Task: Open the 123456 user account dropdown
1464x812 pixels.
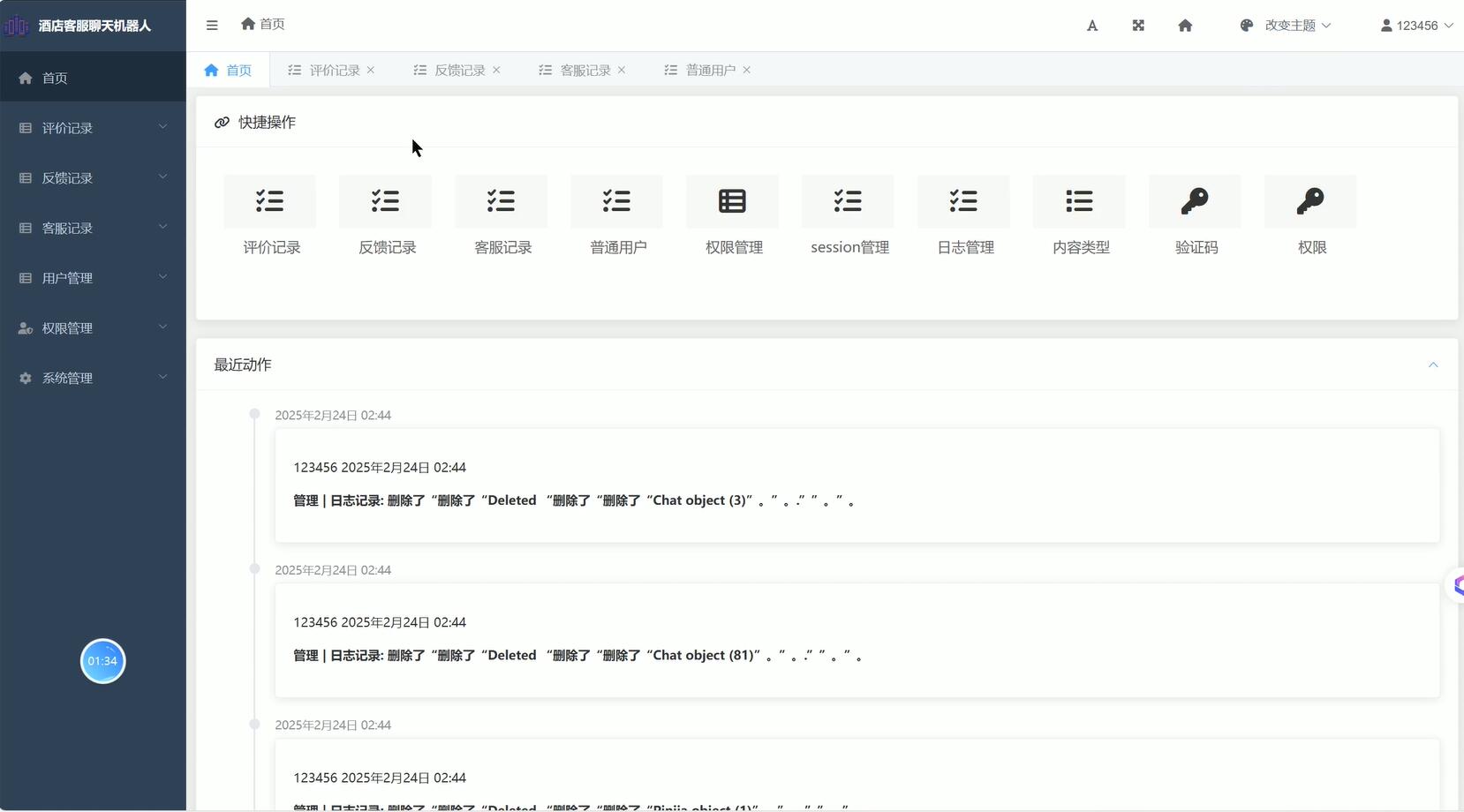Action: pyautogui.click(x=1417, y=25)
